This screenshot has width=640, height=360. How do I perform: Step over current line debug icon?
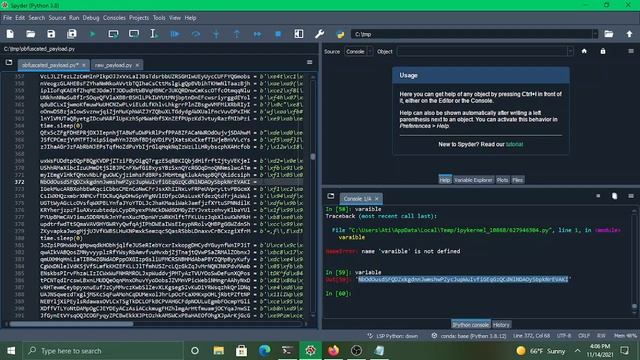(196, 34)
